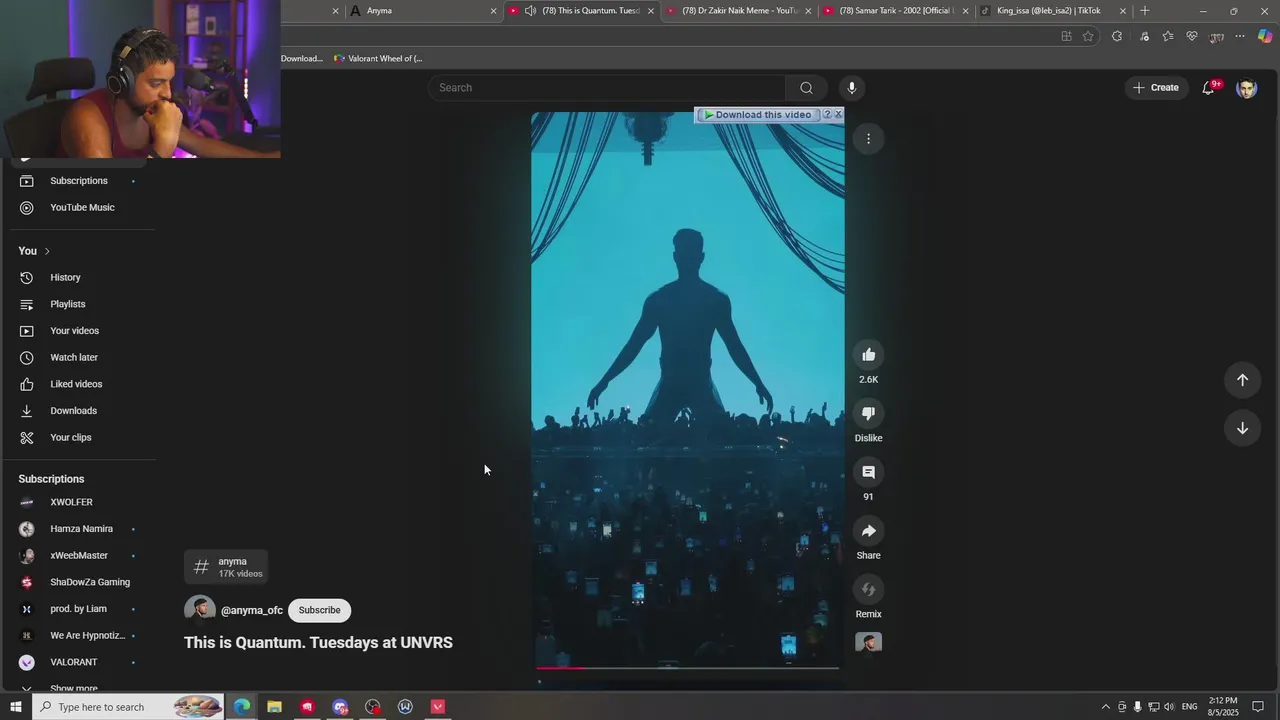This screenshot has height=720, width=1280.
Task: Open File Explorer from taskbar
Action: coord(274,707)
